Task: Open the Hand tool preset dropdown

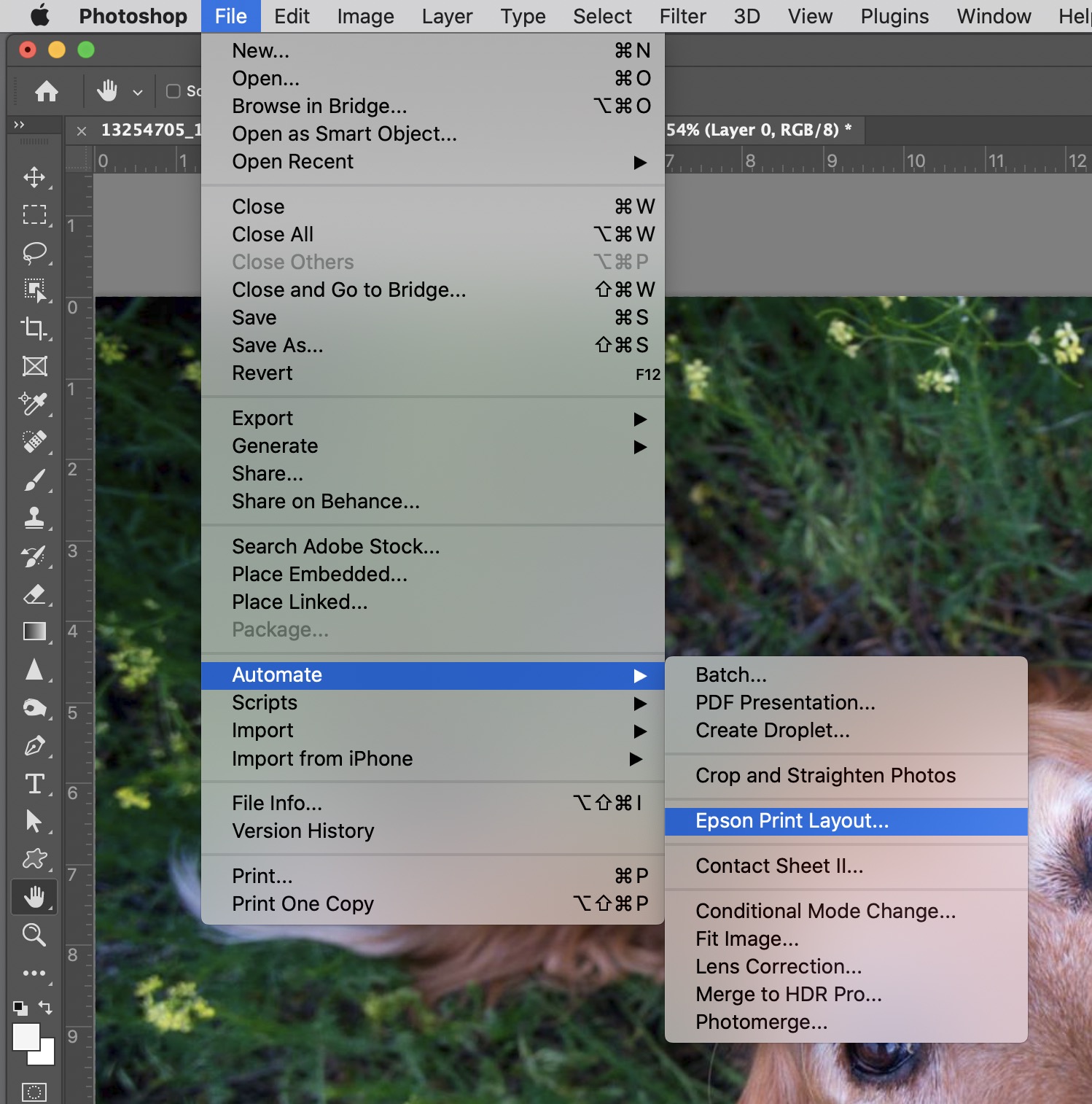Action: coord(137,92)
